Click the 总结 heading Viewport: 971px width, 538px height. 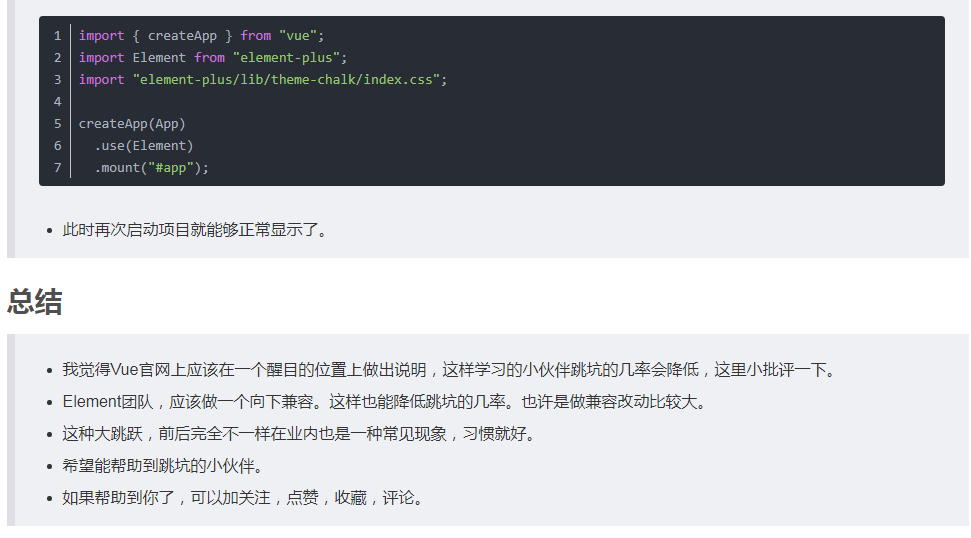(x=35, y=302)
